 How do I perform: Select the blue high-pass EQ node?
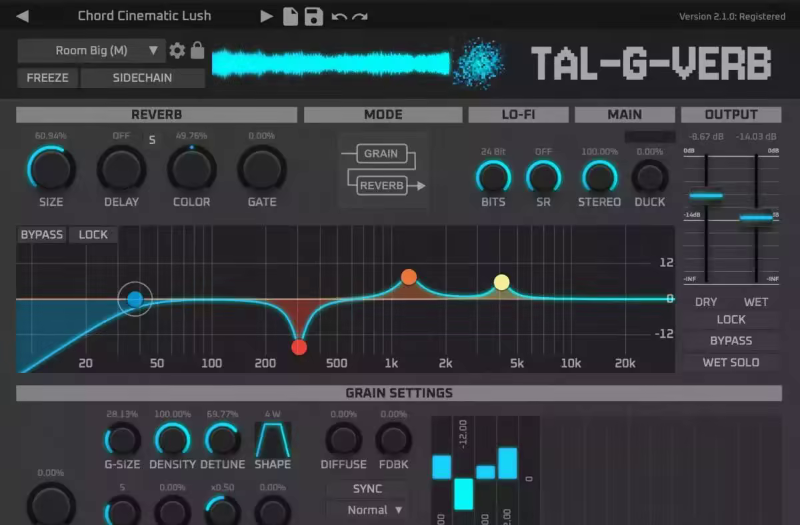point(135,299)
